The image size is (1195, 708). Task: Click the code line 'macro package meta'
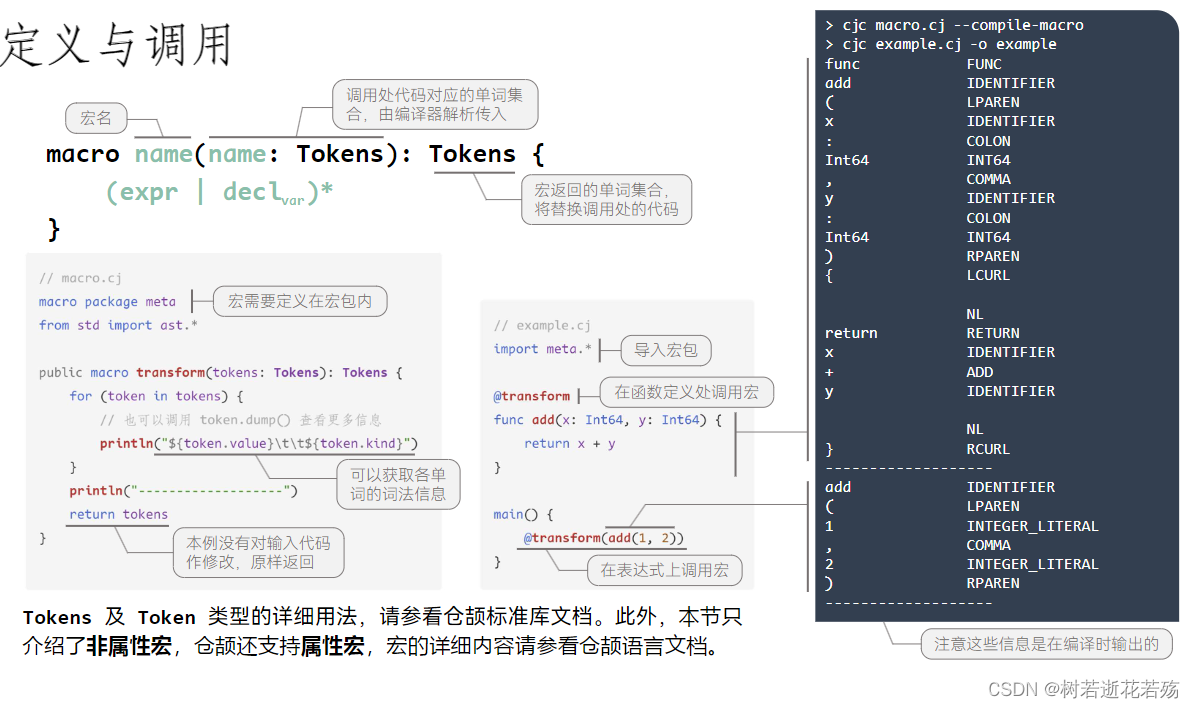[107, 302]
